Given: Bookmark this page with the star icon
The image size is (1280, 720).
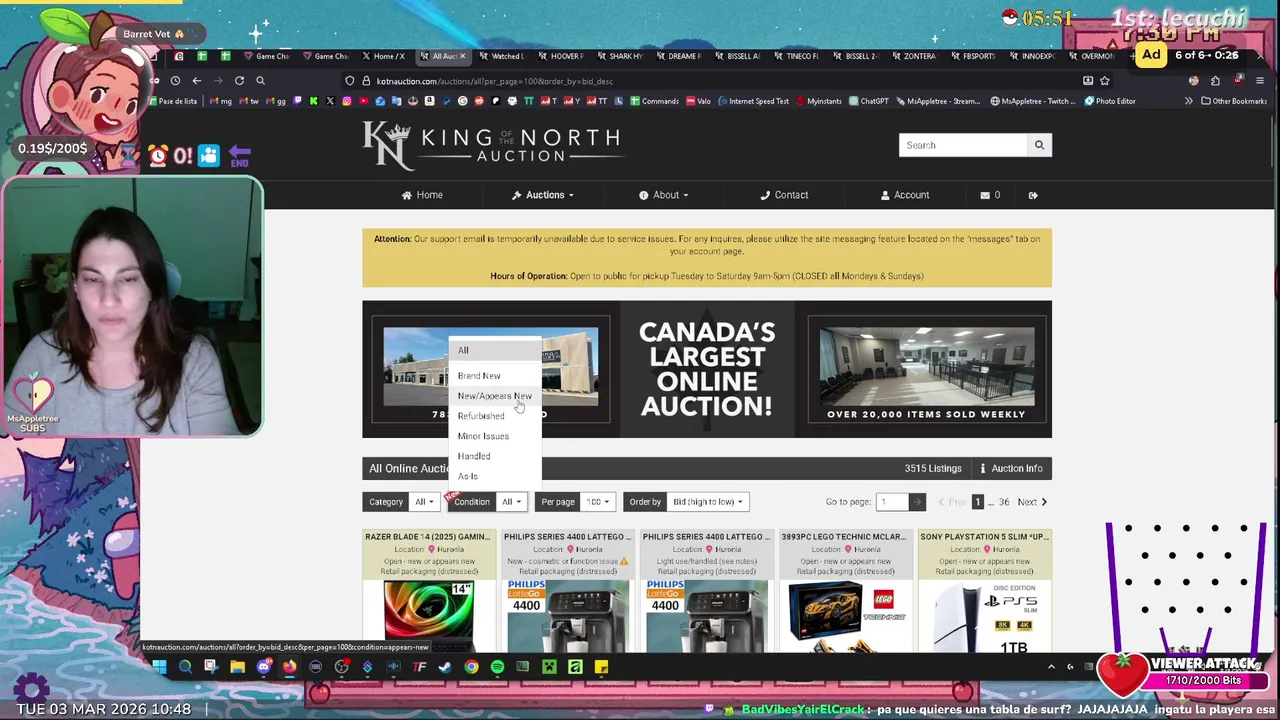Looking at the screenshot, I should tap(1105, 81).
